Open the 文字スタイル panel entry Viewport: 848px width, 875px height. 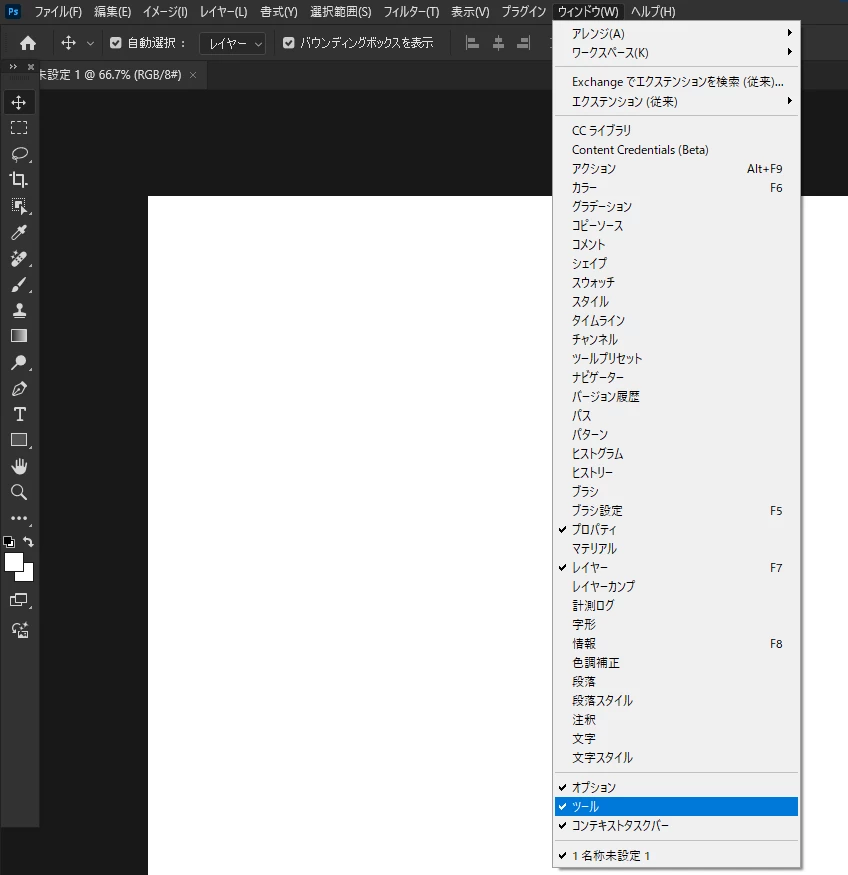(676, 758)
